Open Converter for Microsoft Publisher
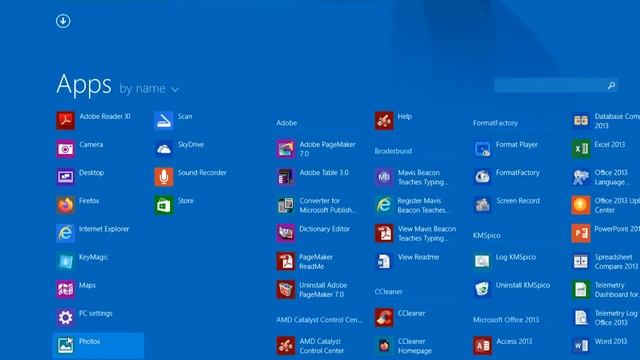 pos(317,205)
